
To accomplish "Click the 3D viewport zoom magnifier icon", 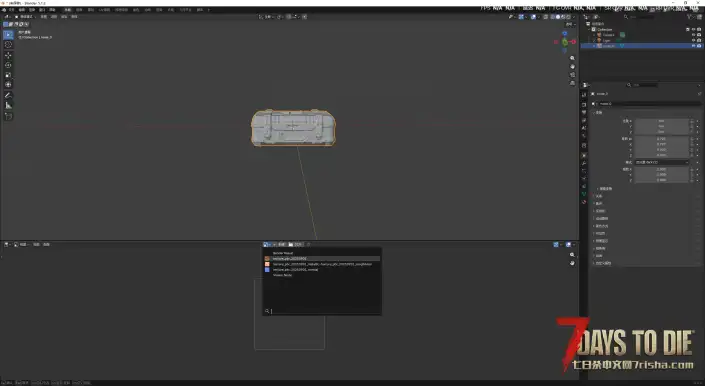I will [x=572, y=58].
